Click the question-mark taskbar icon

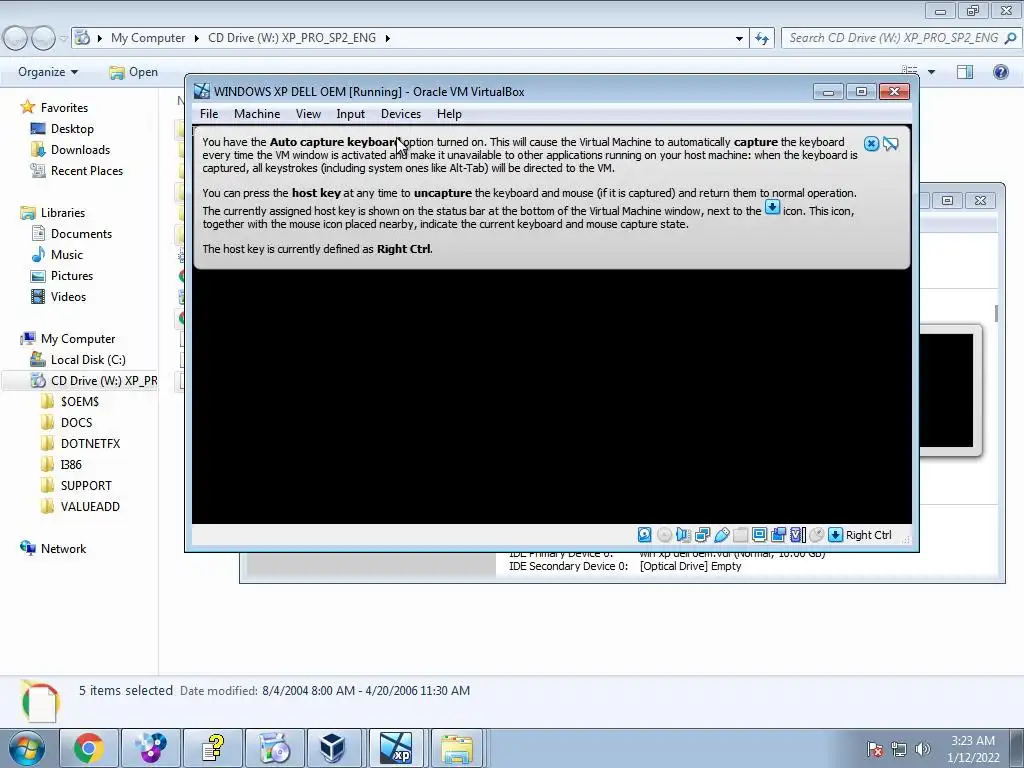(x=213, y=748)
